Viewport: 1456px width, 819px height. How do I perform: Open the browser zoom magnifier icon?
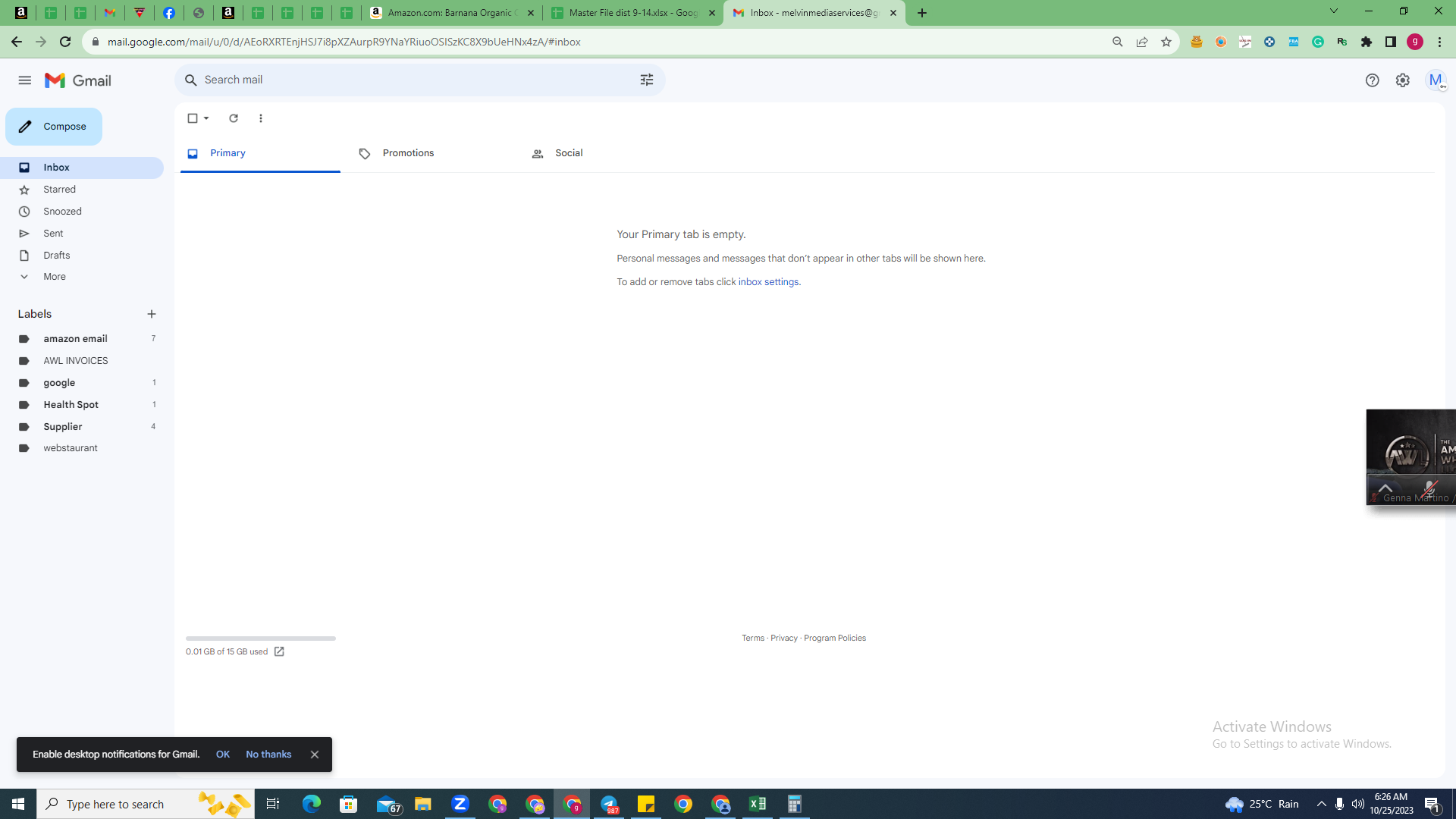pyautogui.click(x=1118, y=42)
